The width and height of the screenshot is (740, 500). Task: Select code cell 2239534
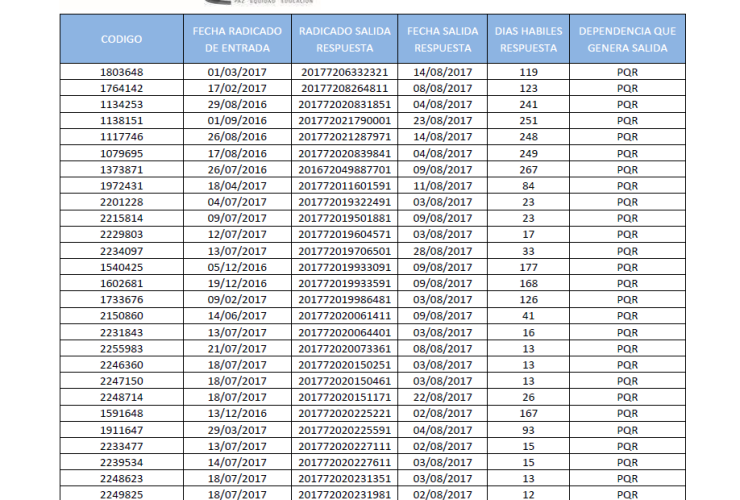(121, 462)
